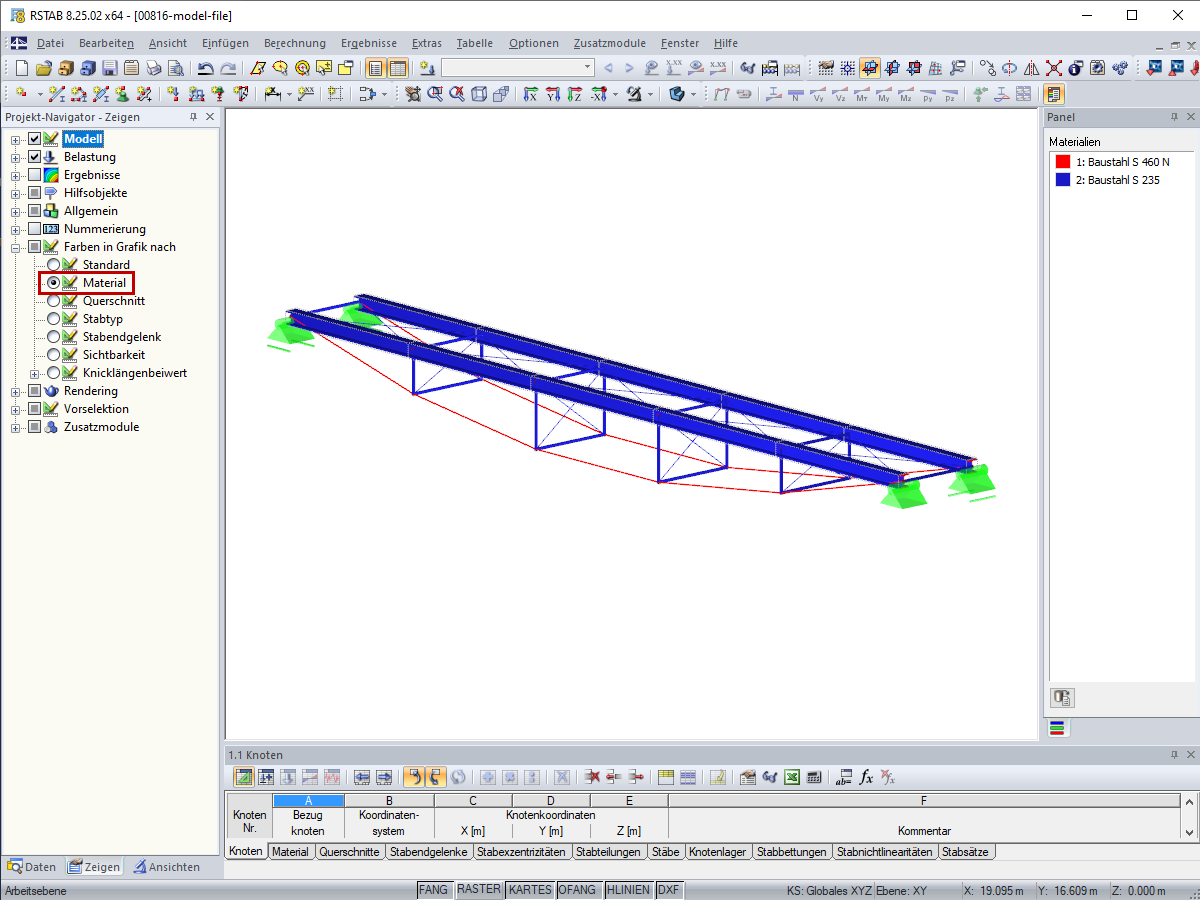Viewport: 1200px width, 900px height.
Task: Click panel settings icon at bottom of Panel
Action: point(1061,698)
